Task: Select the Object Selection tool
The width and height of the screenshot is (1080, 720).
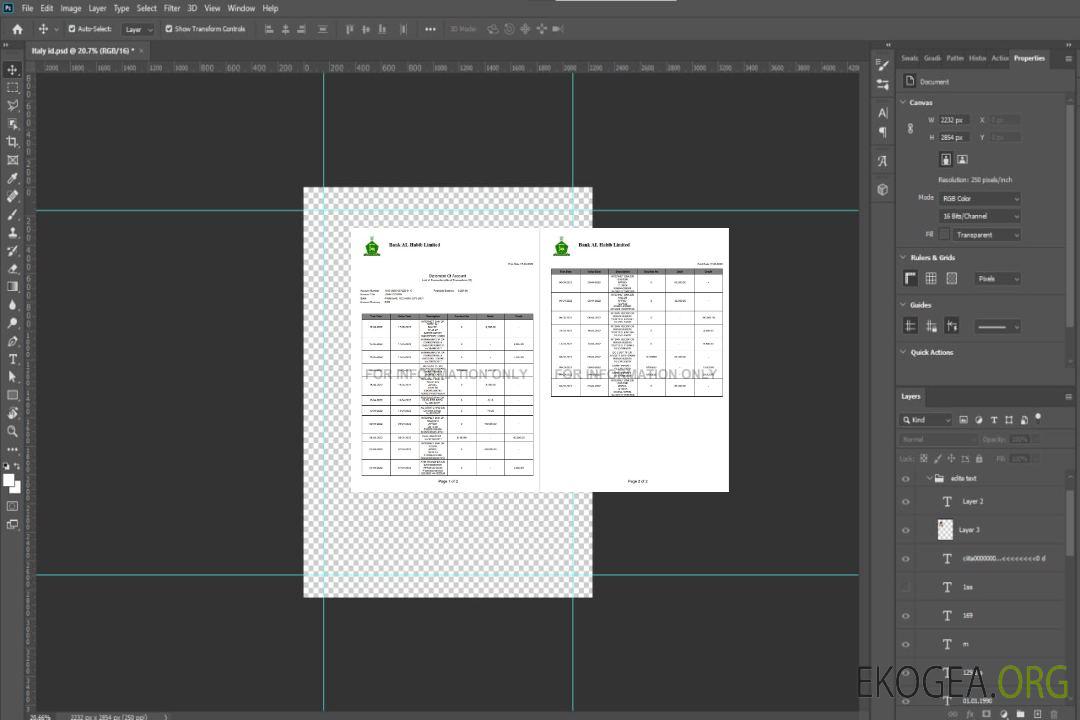Action: [12, 124]
